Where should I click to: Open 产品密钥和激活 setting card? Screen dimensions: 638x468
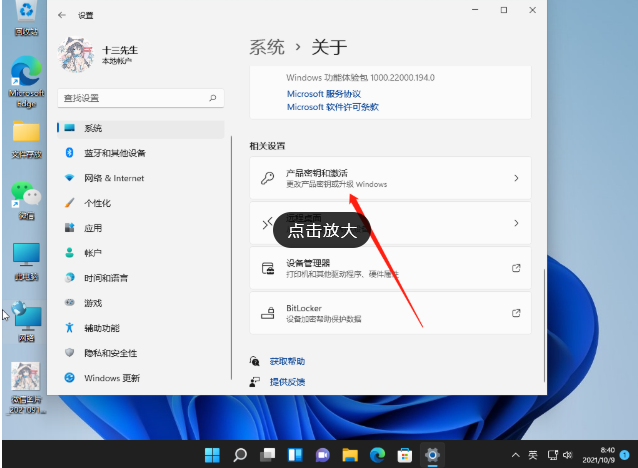[x=390, y=178]
